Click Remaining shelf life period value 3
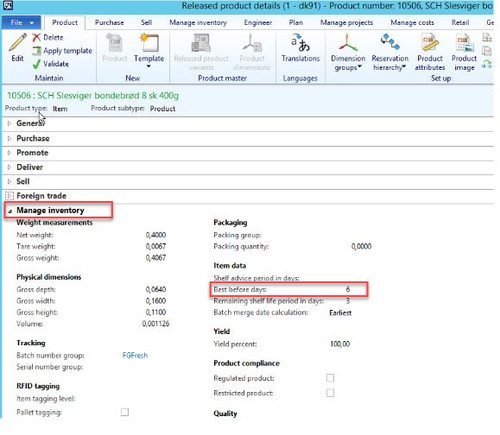The width and height of the screenshot is (500, 435). click(x=348, y=301)
